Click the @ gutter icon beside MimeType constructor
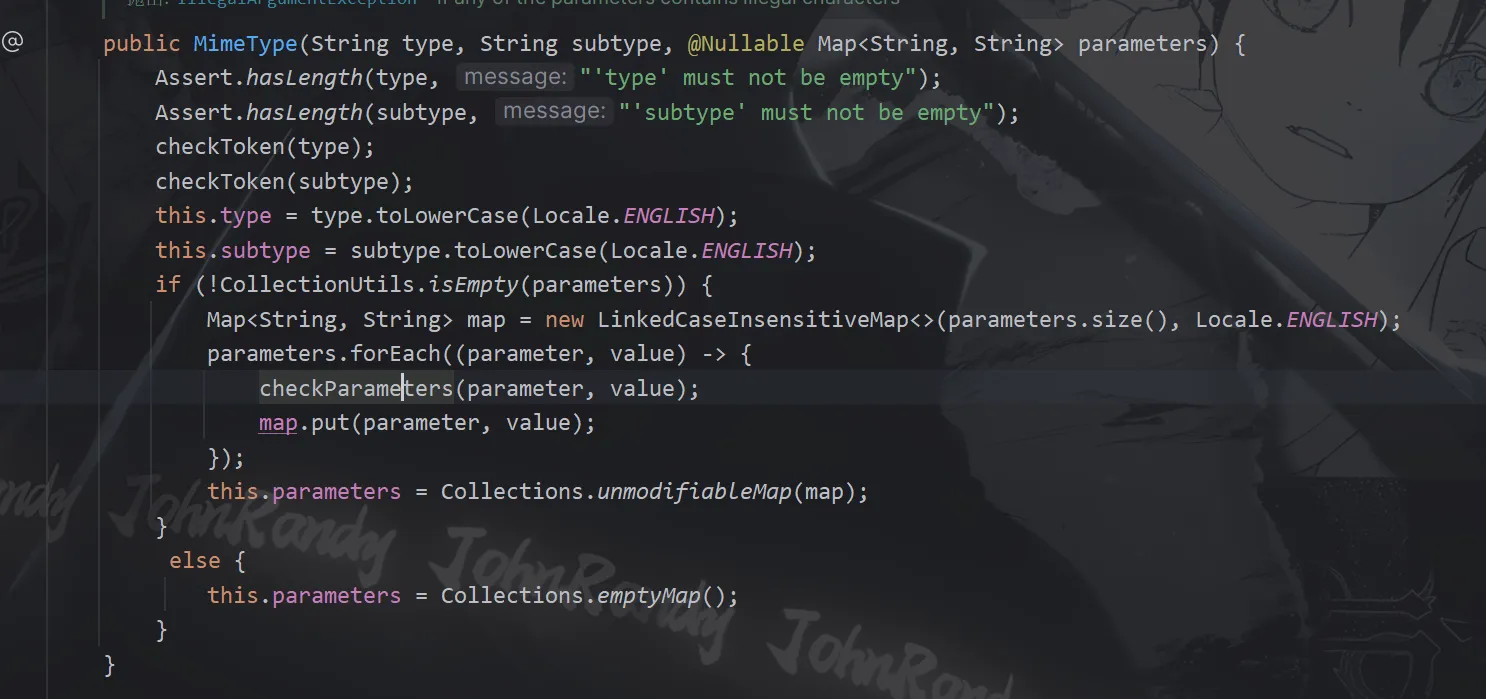1486x699 pixels. 12,42
